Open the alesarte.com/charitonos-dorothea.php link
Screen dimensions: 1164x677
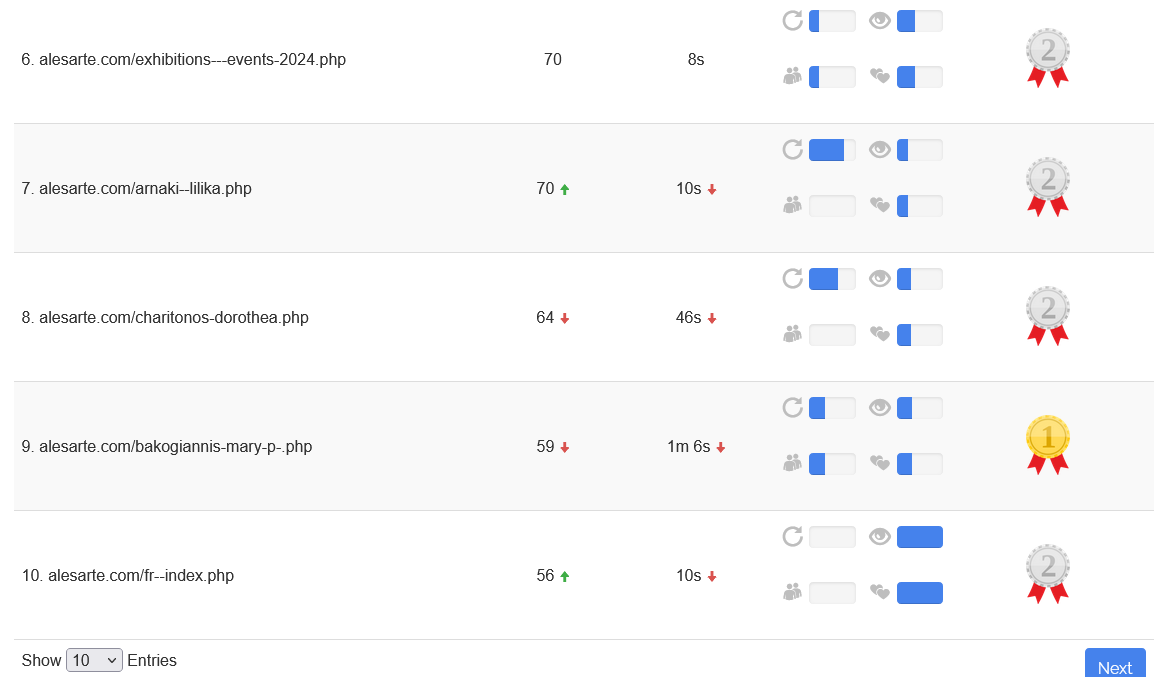173,318
